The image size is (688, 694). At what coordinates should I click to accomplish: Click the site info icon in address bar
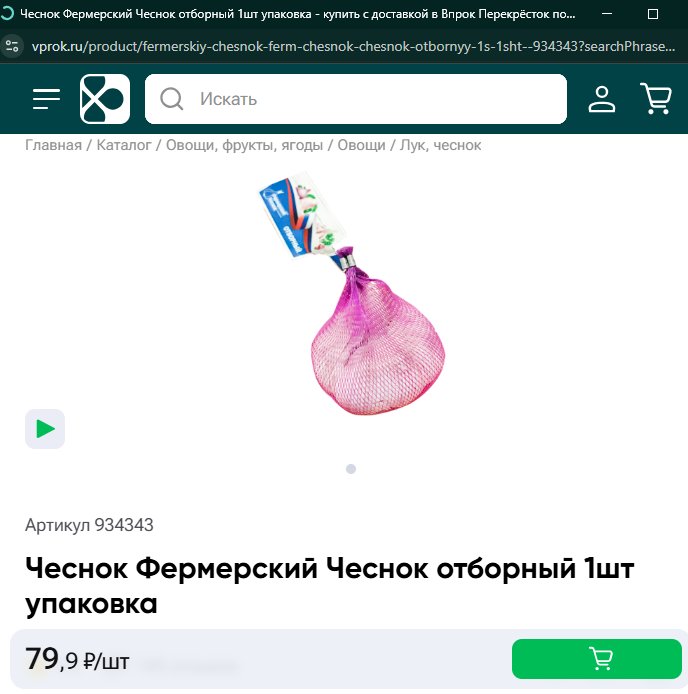[12, 46]
